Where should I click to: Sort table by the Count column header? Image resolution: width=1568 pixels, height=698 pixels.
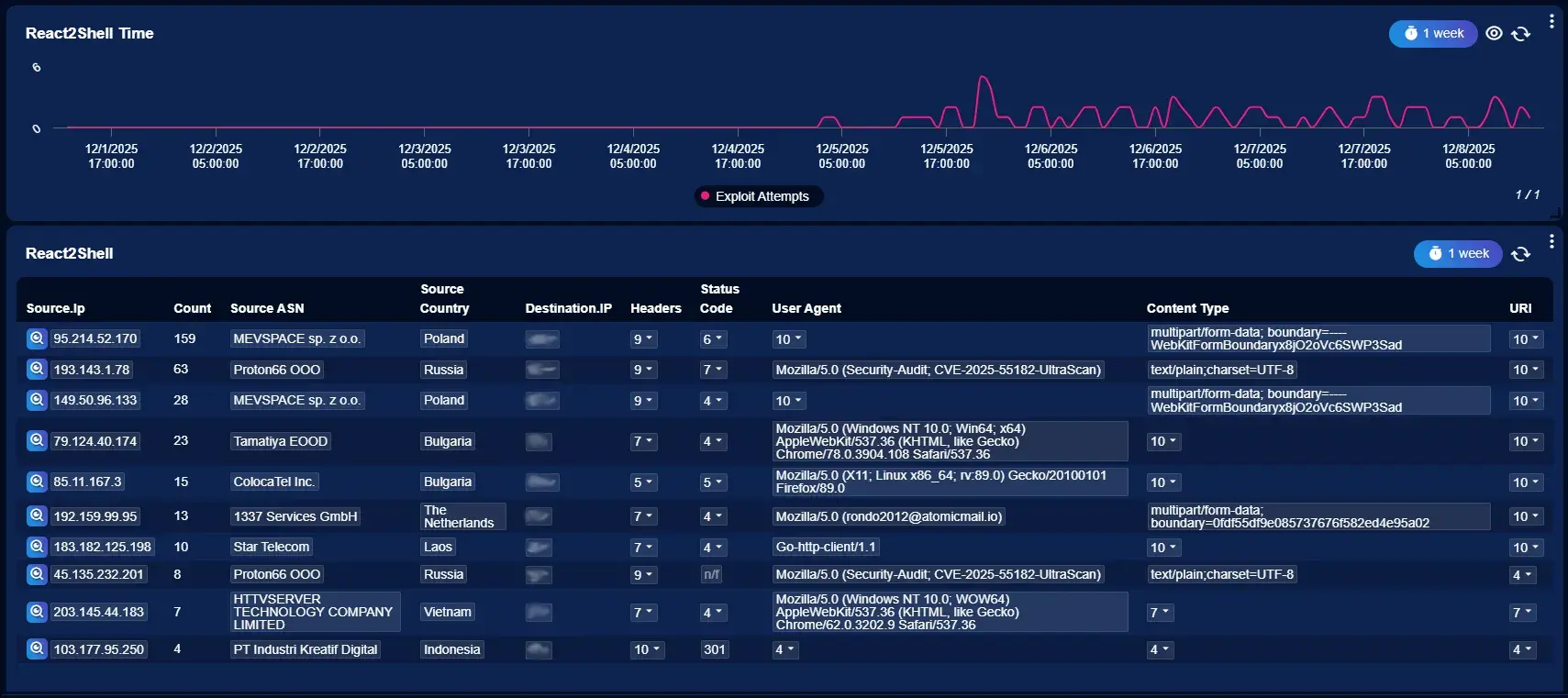pos(192,308)
